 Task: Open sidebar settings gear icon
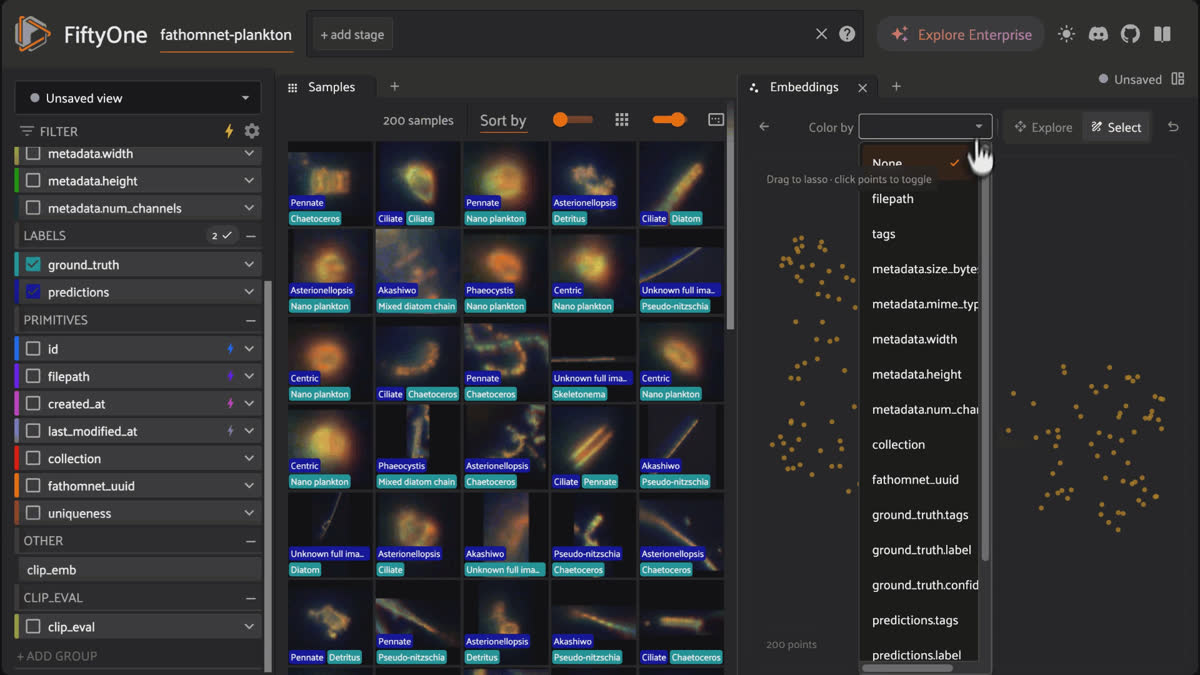pos(252,131)
